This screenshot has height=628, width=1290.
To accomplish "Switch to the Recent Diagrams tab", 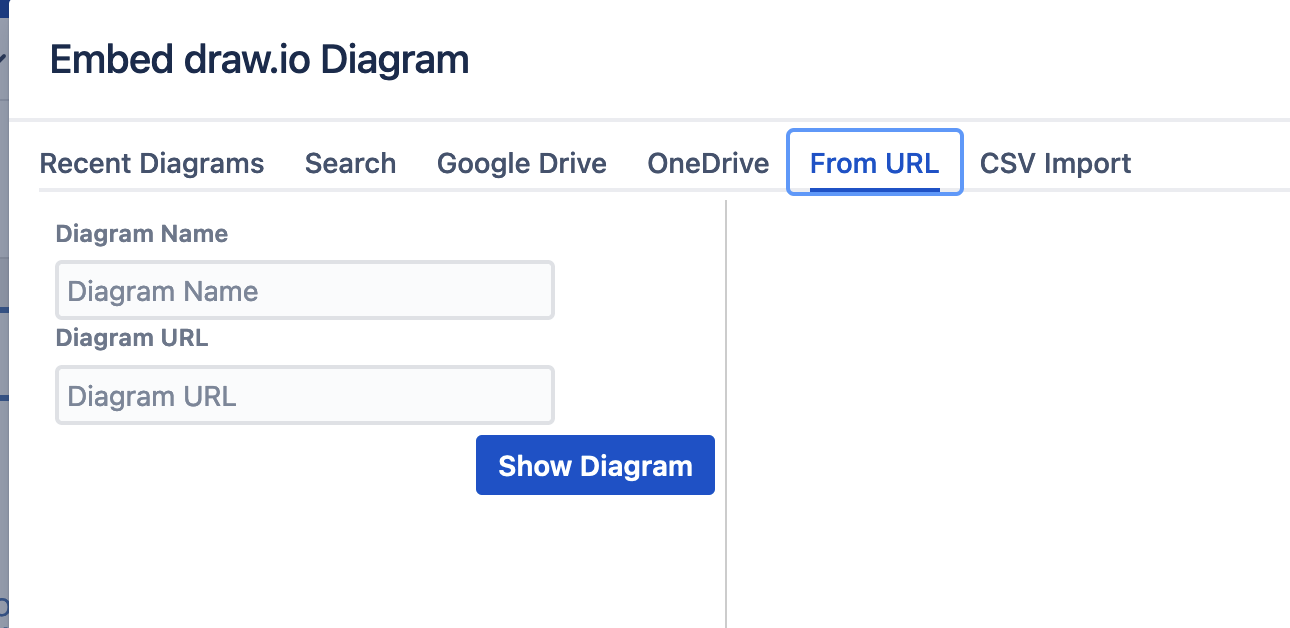I will 151,163.
